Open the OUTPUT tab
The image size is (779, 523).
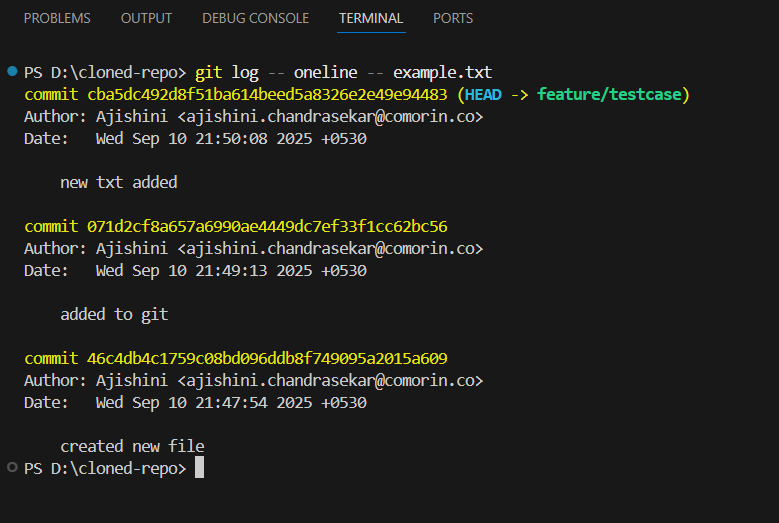[146, 18]
